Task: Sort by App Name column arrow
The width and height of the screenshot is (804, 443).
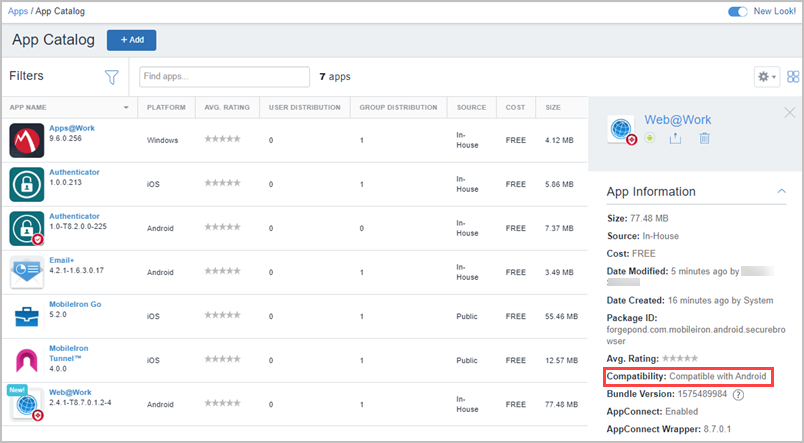Action: [126, 108]
